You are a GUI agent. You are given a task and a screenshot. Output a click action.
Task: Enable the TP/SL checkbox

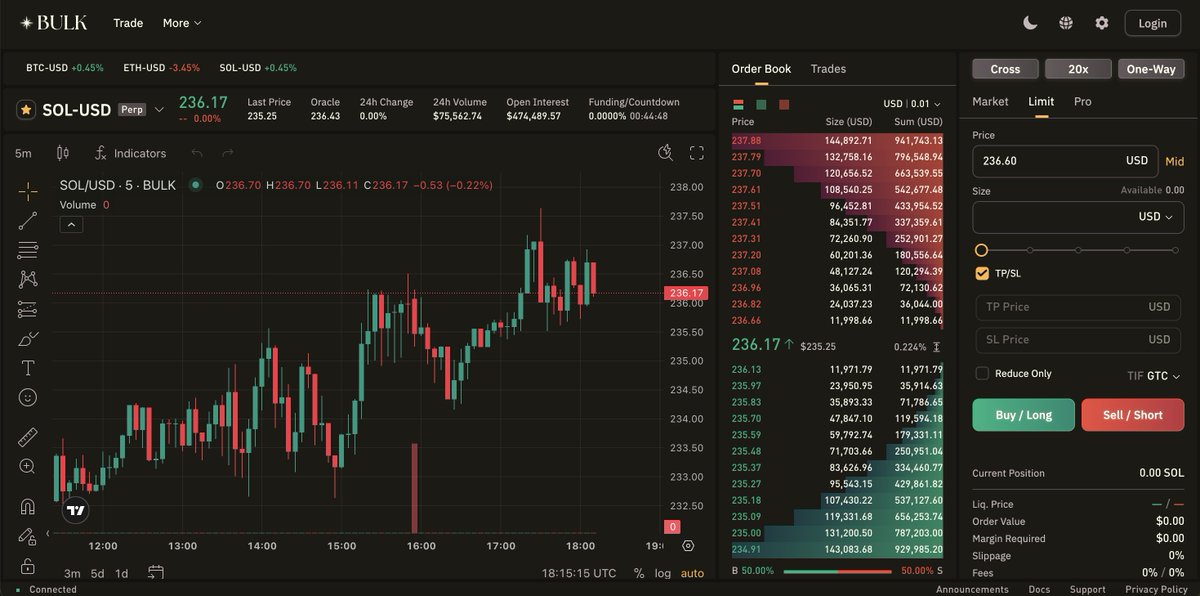tap(982, 272)
